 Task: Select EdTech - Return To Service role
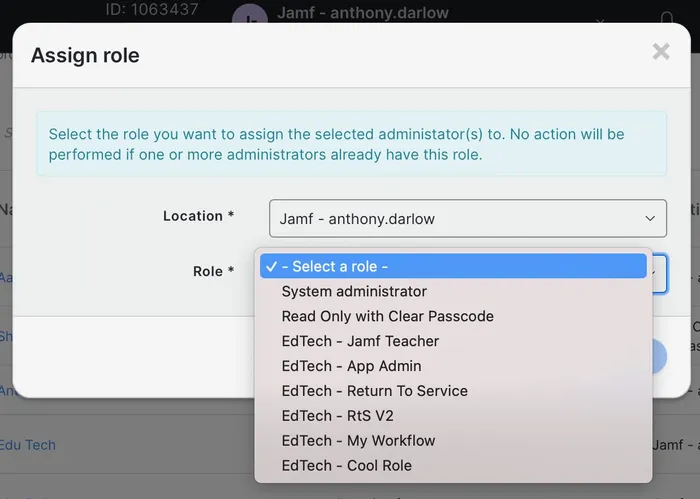(453, 391)
